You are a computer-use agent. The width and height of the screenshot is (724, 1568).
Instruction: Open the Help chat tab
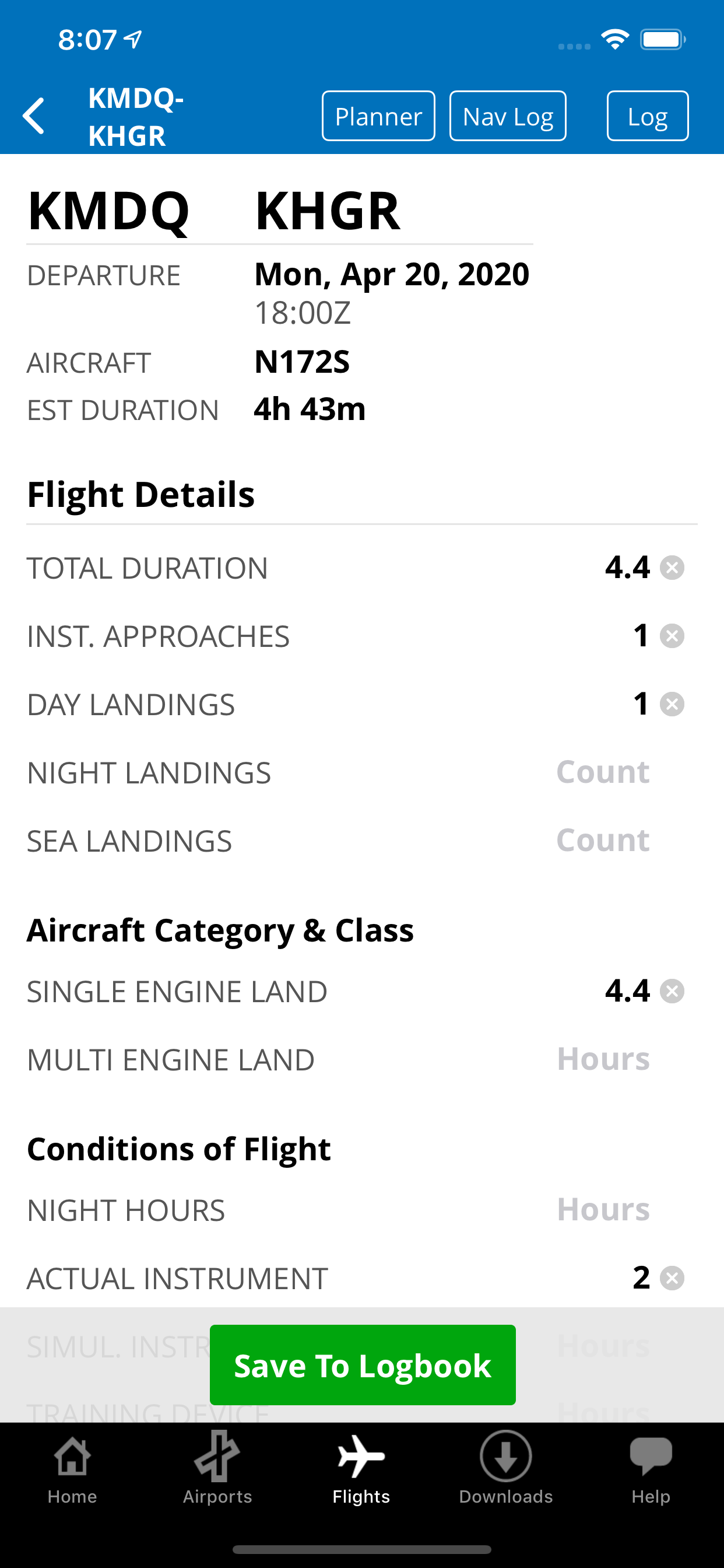(651, 1468)
